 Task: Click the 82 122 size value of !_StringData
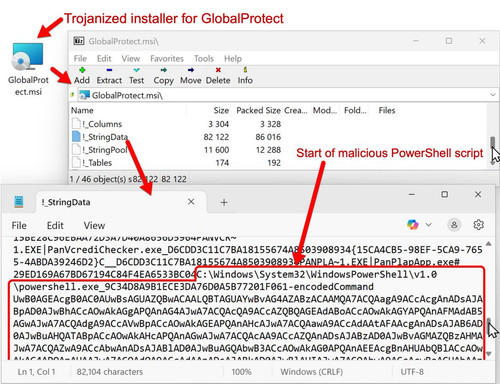[216, 137]
